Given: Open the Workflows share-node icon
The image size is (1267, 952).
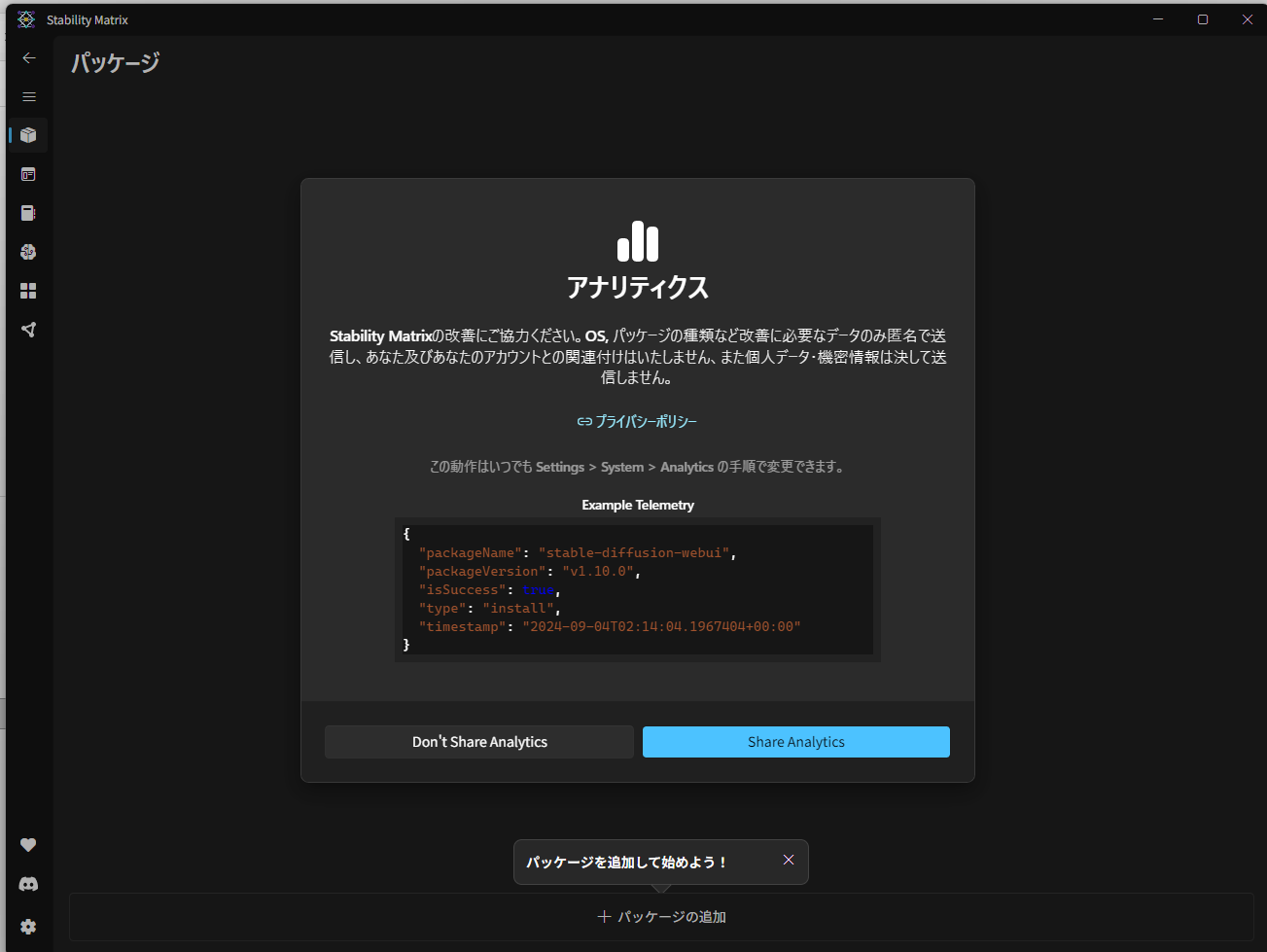Looking at the screenshot, I should [x=28, y=330].
